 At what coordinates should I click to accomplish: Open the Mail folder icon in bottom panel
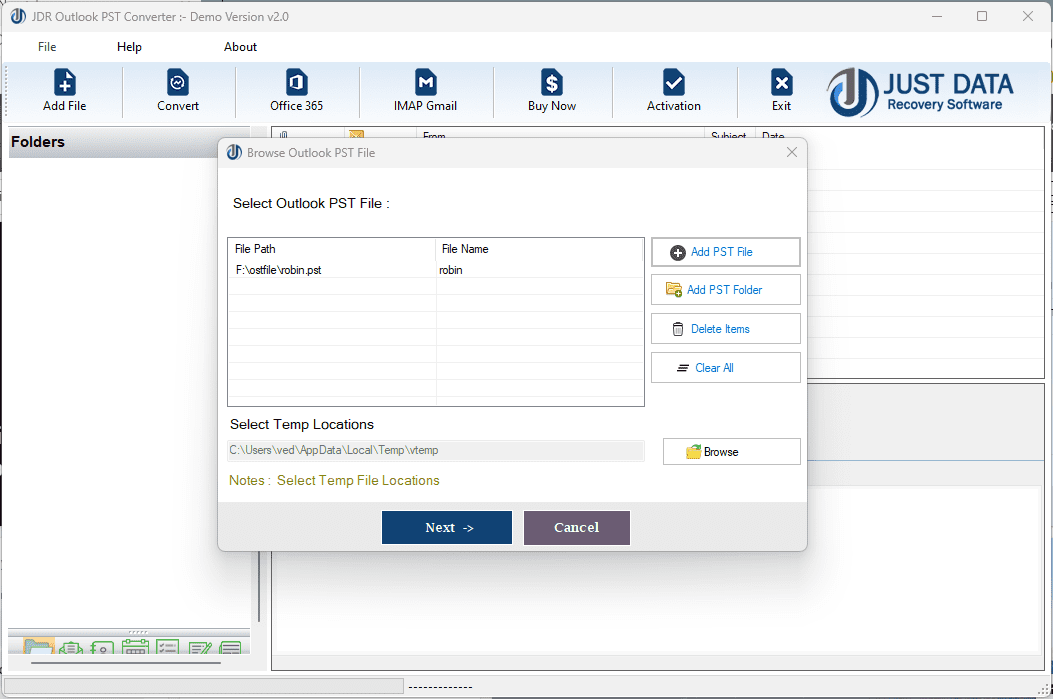38,647
